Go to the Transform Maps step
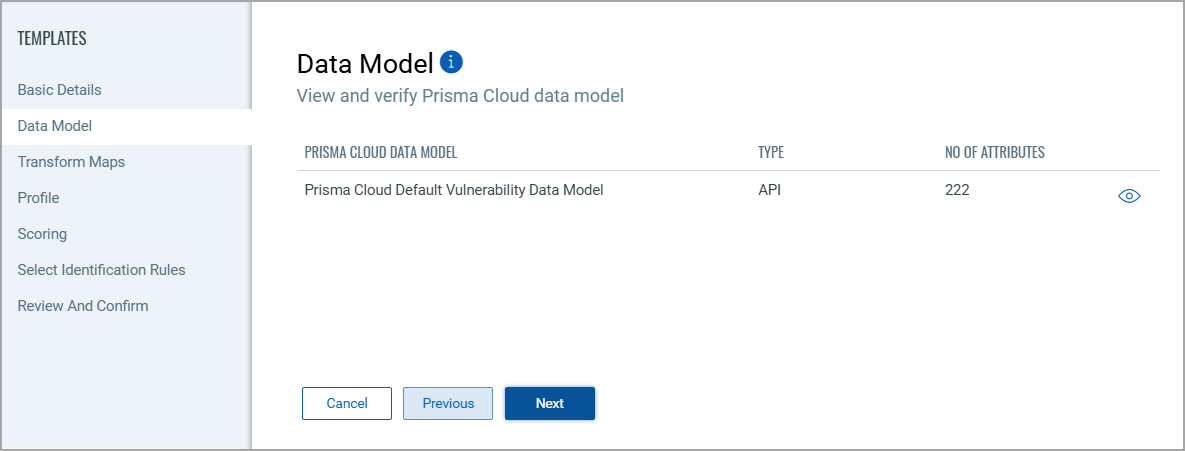This screenshot has width=1185, height=451. click(x=71, y=162)
